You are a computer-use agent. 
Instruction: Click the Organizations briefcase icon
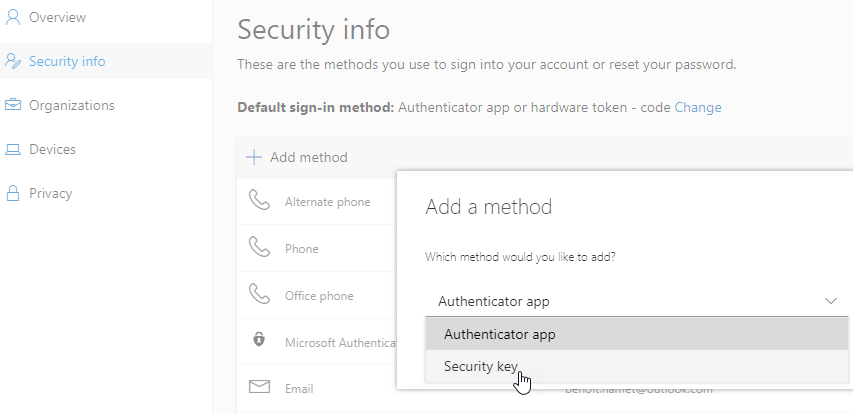13,105
